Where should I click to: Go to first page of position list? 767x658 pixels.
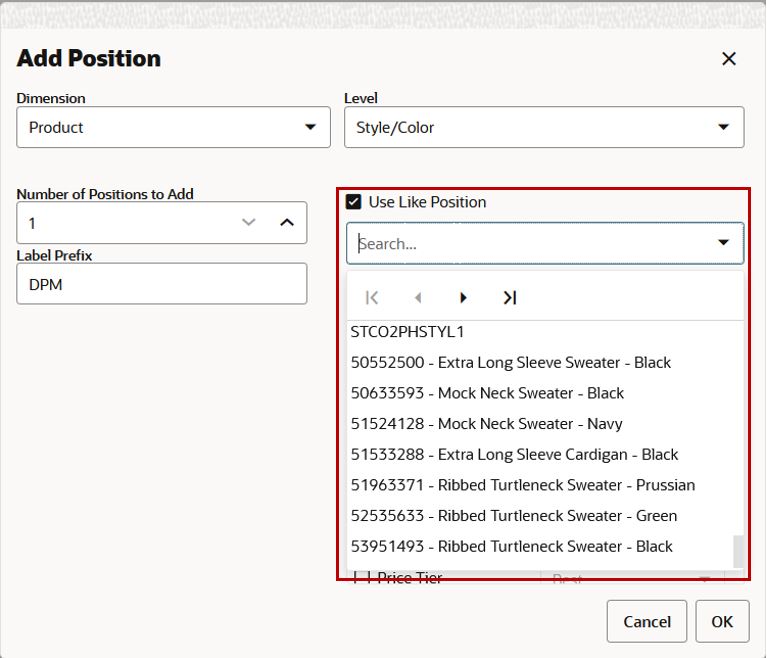[x=372, y=297]
